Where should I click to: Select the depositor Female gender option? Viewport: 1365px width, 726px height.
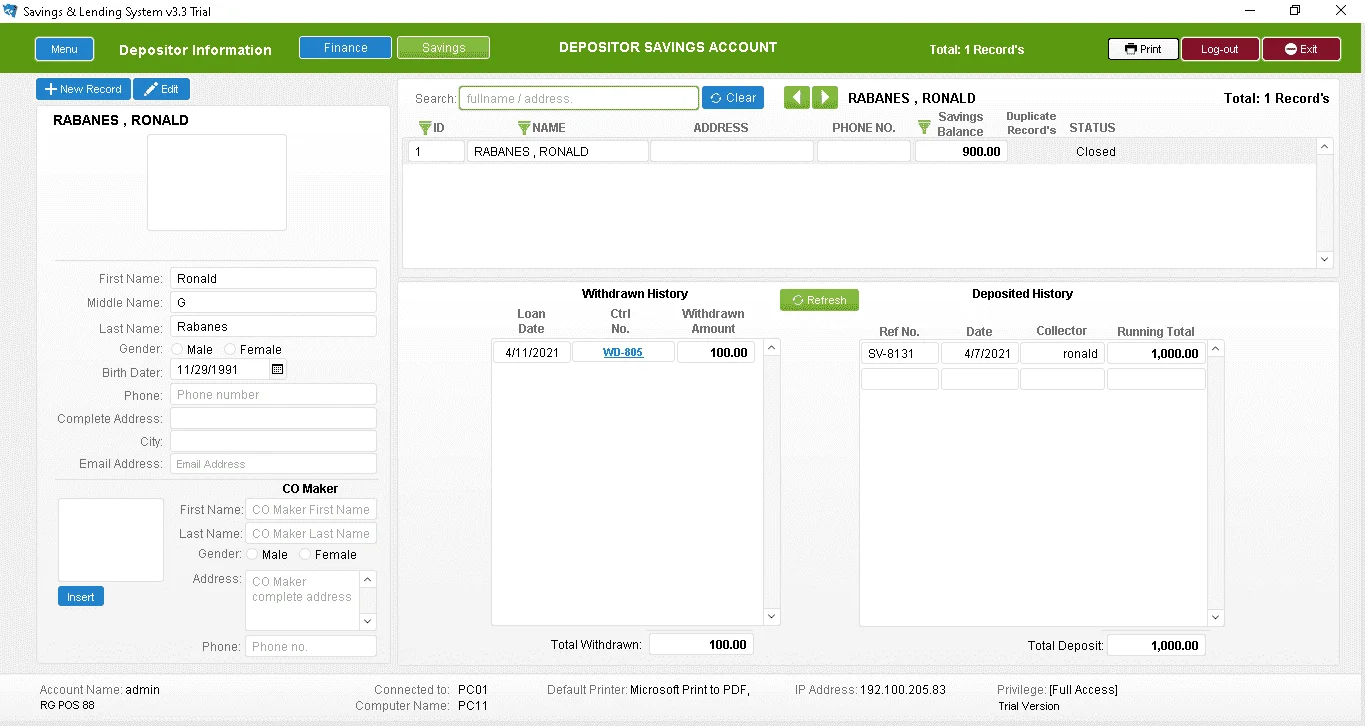[230, 350]
